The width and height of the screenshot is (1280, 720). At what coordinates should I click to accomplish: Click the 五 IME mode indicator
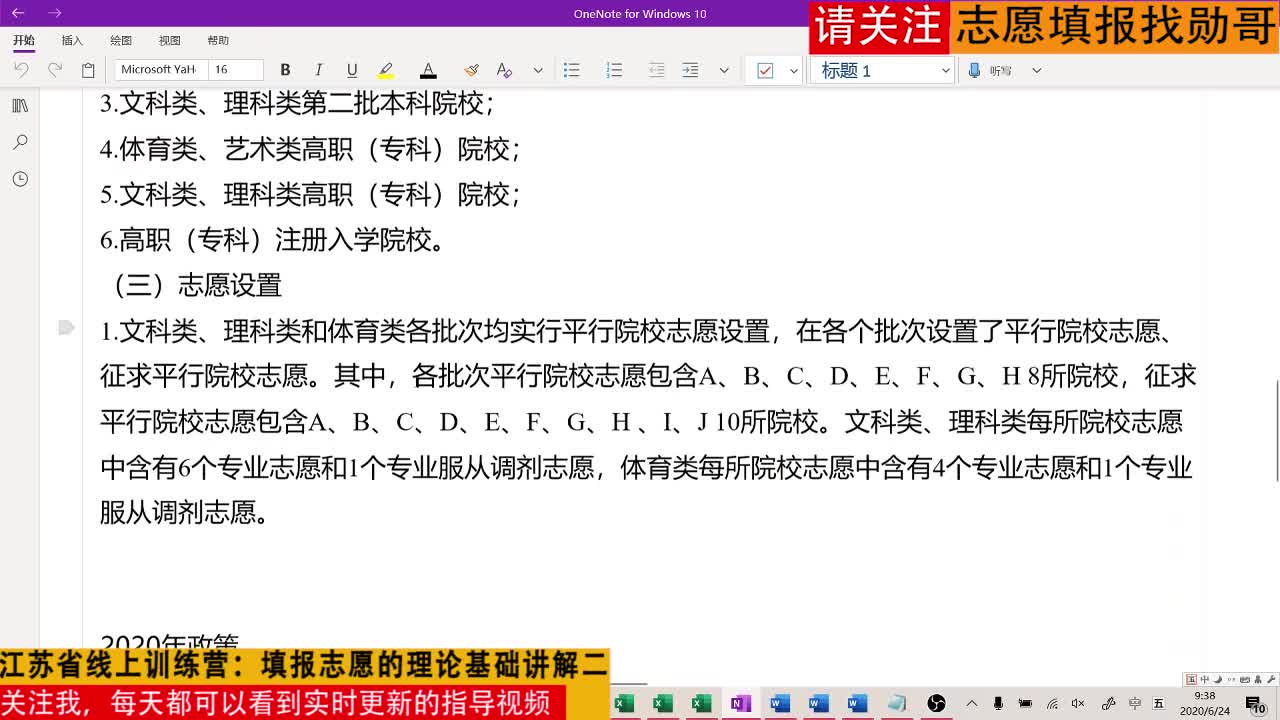pyautogui.click(x=1159, y=704)
